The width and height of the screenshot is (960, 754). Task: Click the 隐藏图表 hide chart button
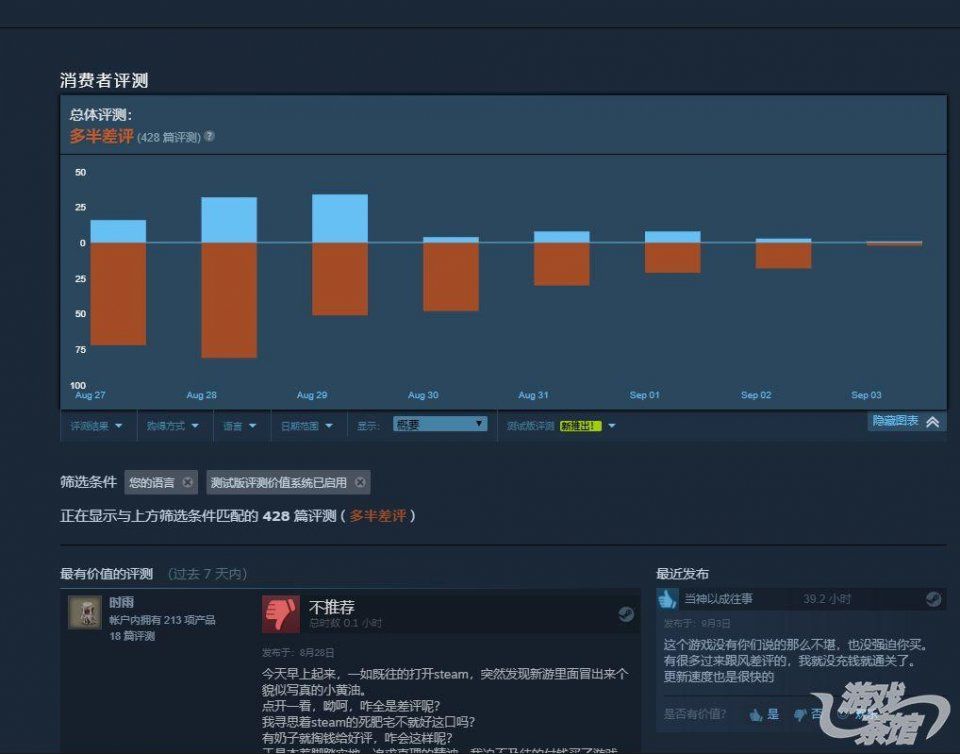[907, 422]
